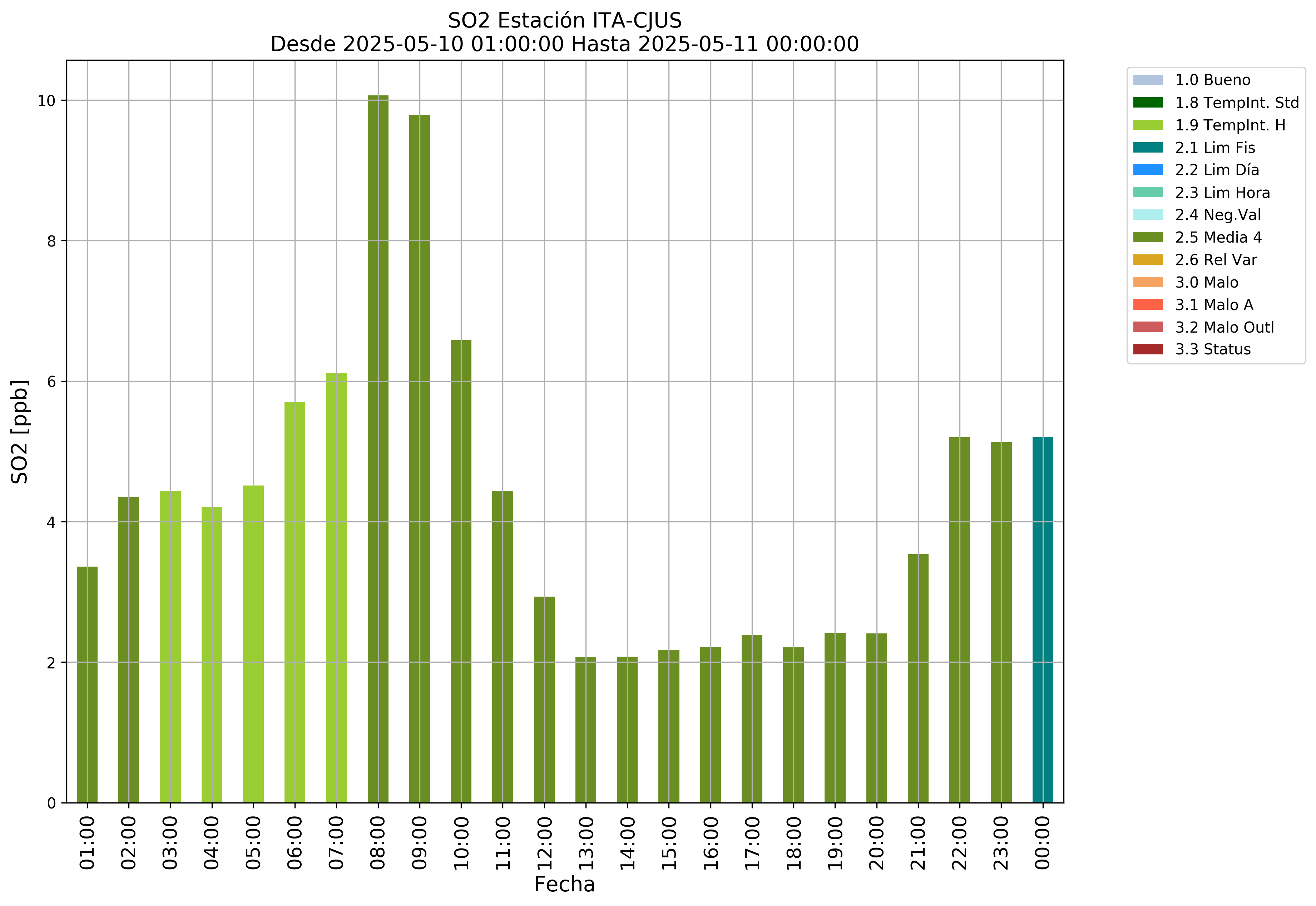
Task: Click the y-axis tick label '10'
Action: (x=46, y=101)
